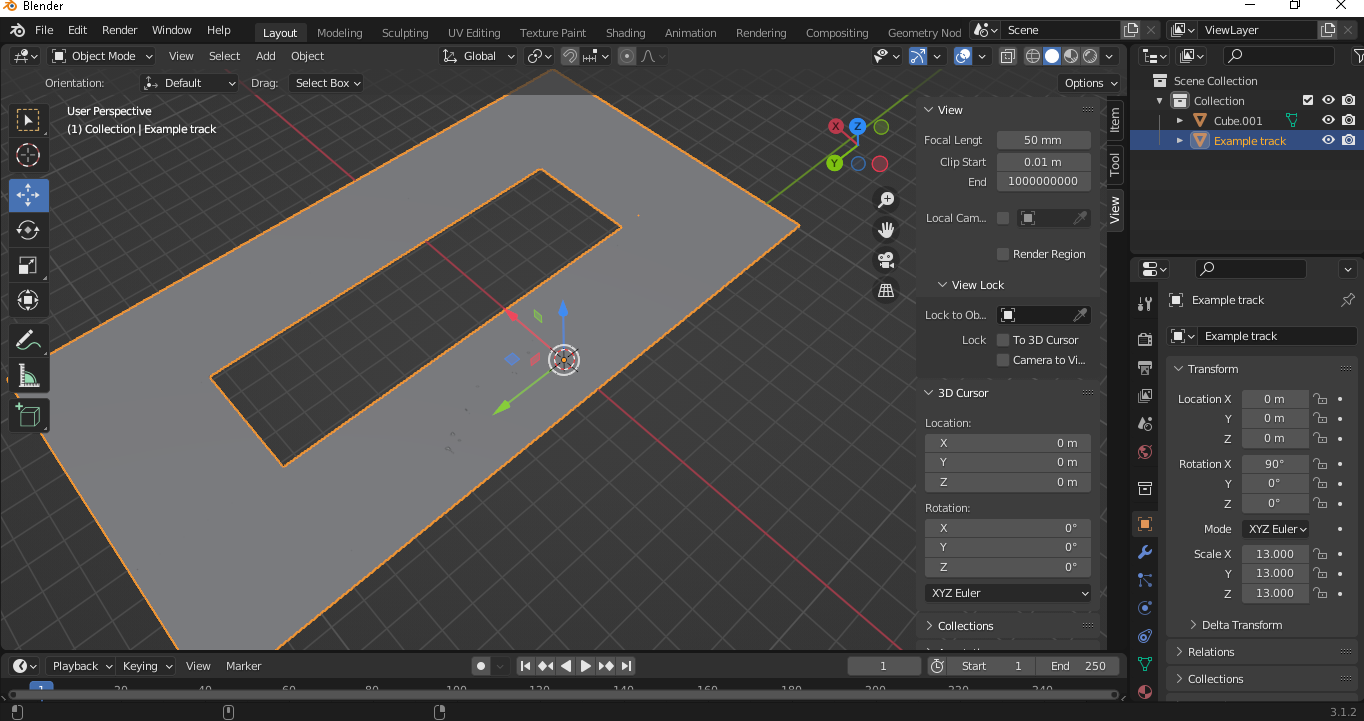Select the Add Cube tool
Image resolution: width=1364 pixels, height=721 pixels.
click(x=29, y=416)
